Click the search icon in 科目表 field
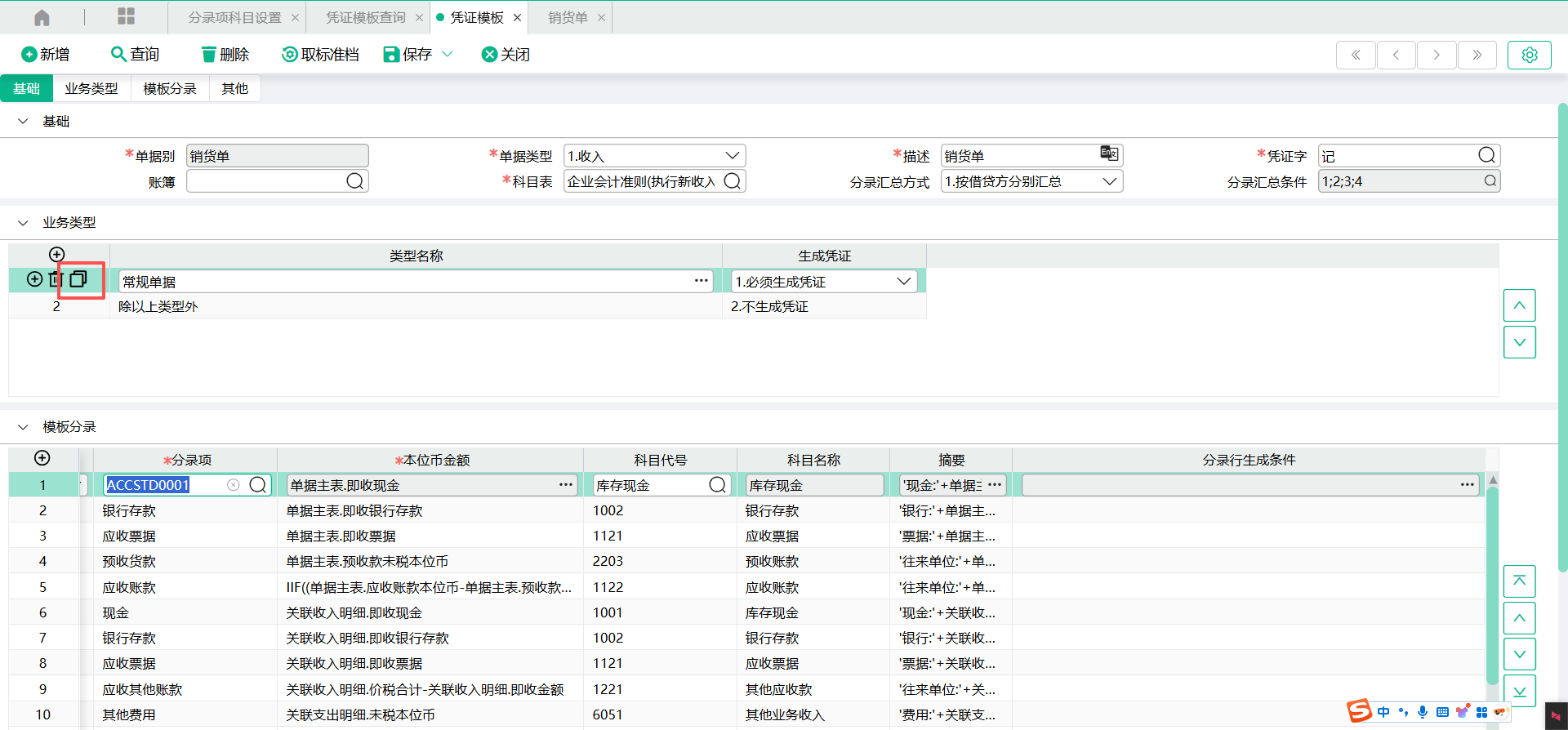The image size is (1568, 730). pos(733,180)
